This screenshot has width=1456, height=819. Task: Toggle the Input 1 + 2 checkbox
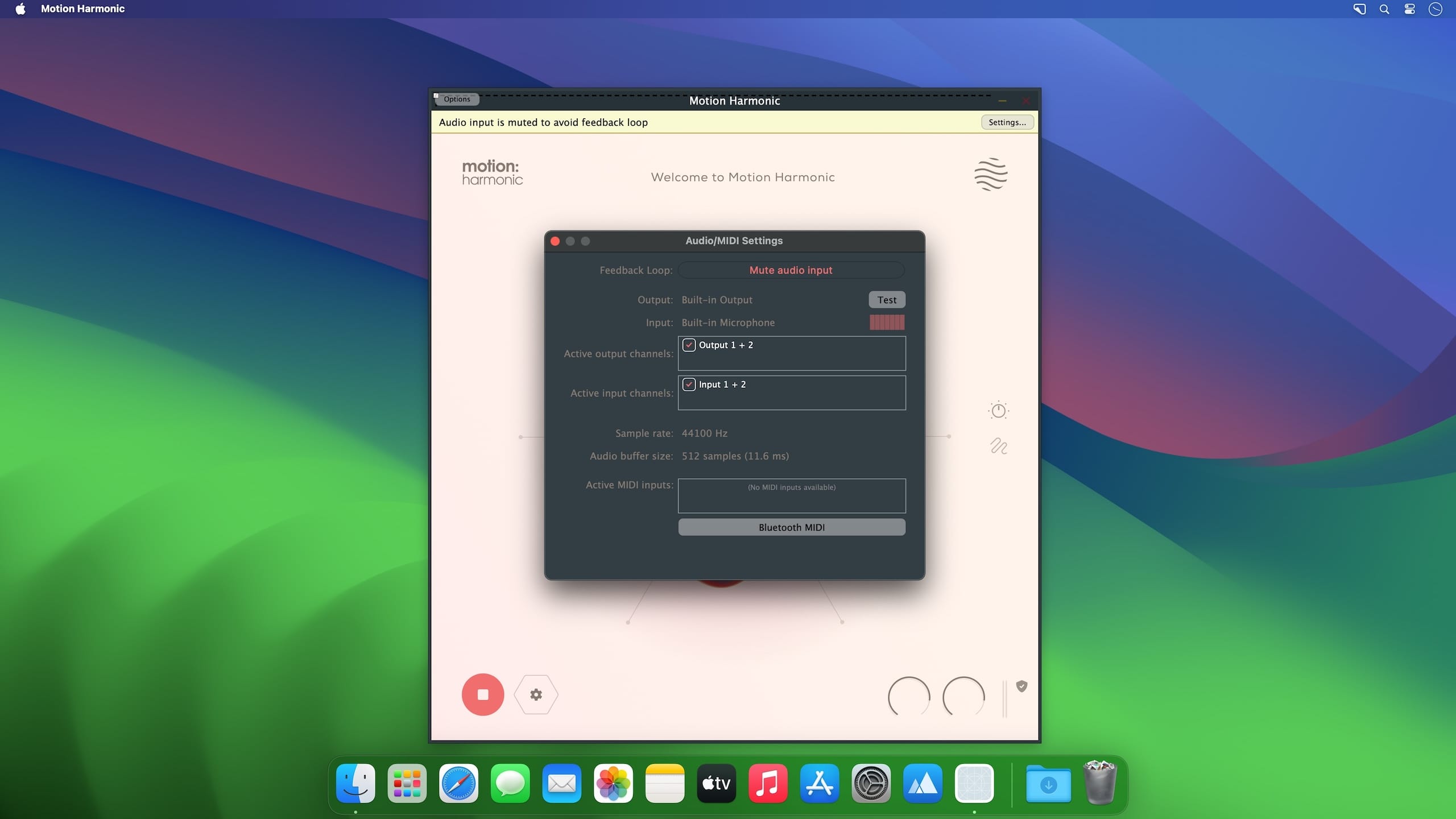click(689, 384)
